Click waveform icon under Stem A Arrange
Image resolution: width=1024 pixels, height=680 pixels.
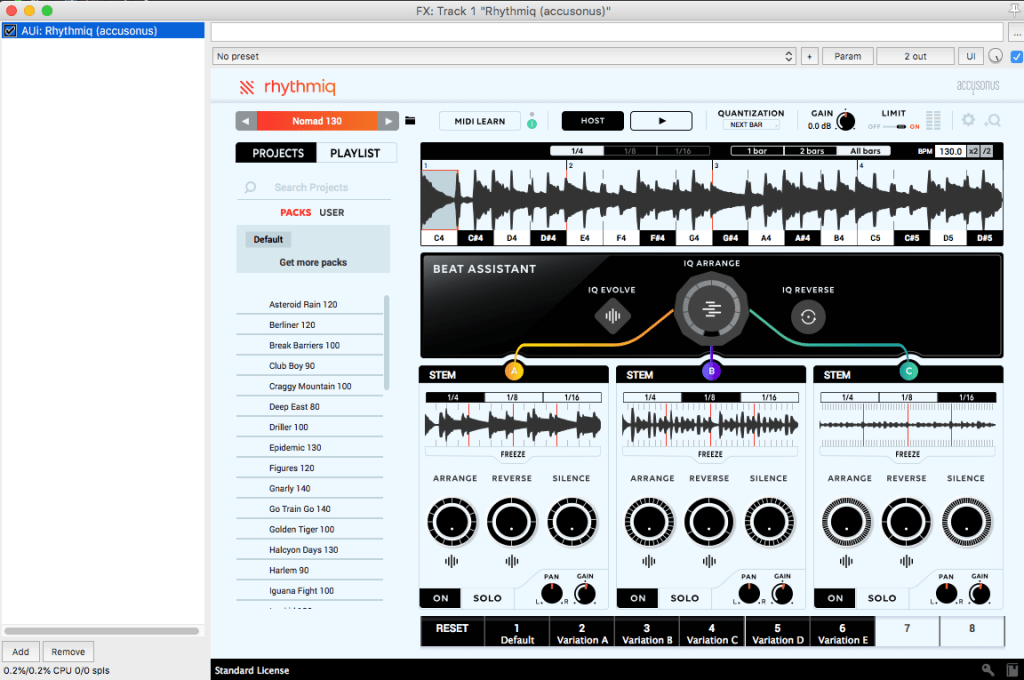click(x=451, y=560)
